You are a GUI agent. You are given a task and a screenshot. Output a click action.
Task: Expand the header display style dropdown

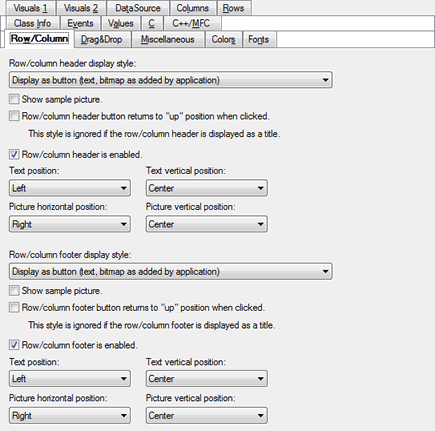[171, 80]
